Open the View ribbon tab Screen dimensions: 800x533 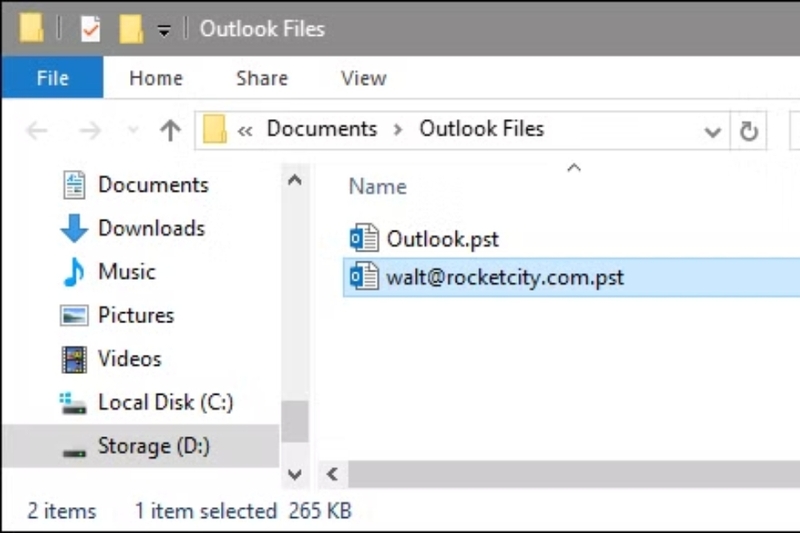(x=364, y=78)
